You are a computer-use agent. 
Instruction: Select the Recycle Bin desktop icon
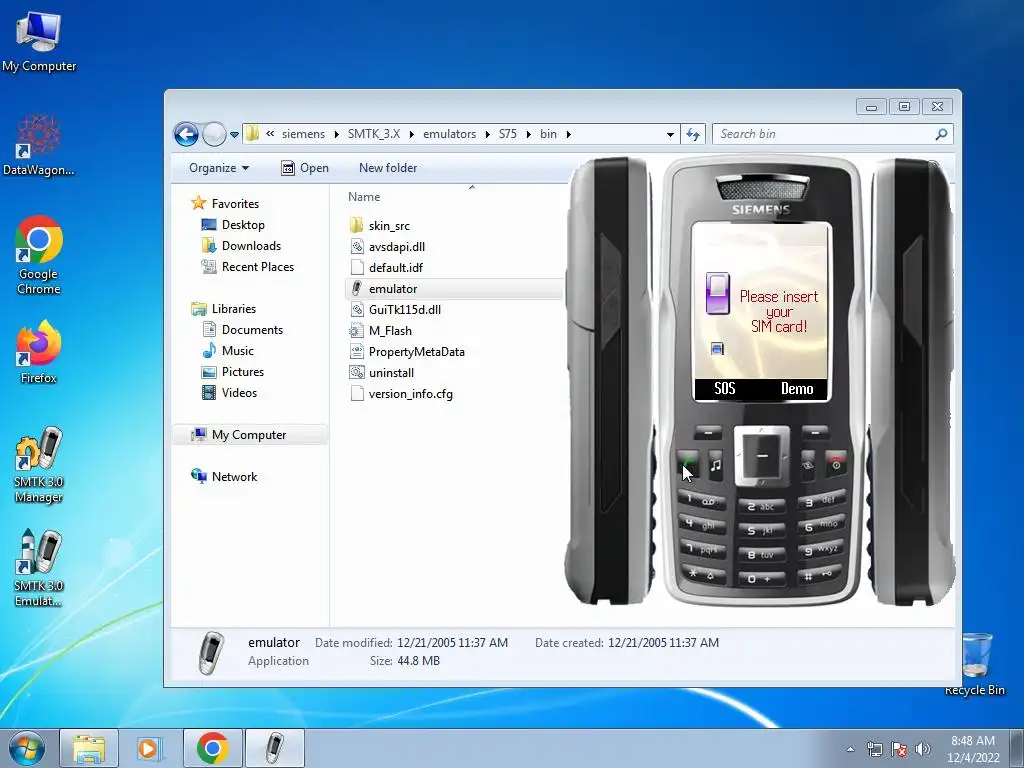click(x=975, y=663)
